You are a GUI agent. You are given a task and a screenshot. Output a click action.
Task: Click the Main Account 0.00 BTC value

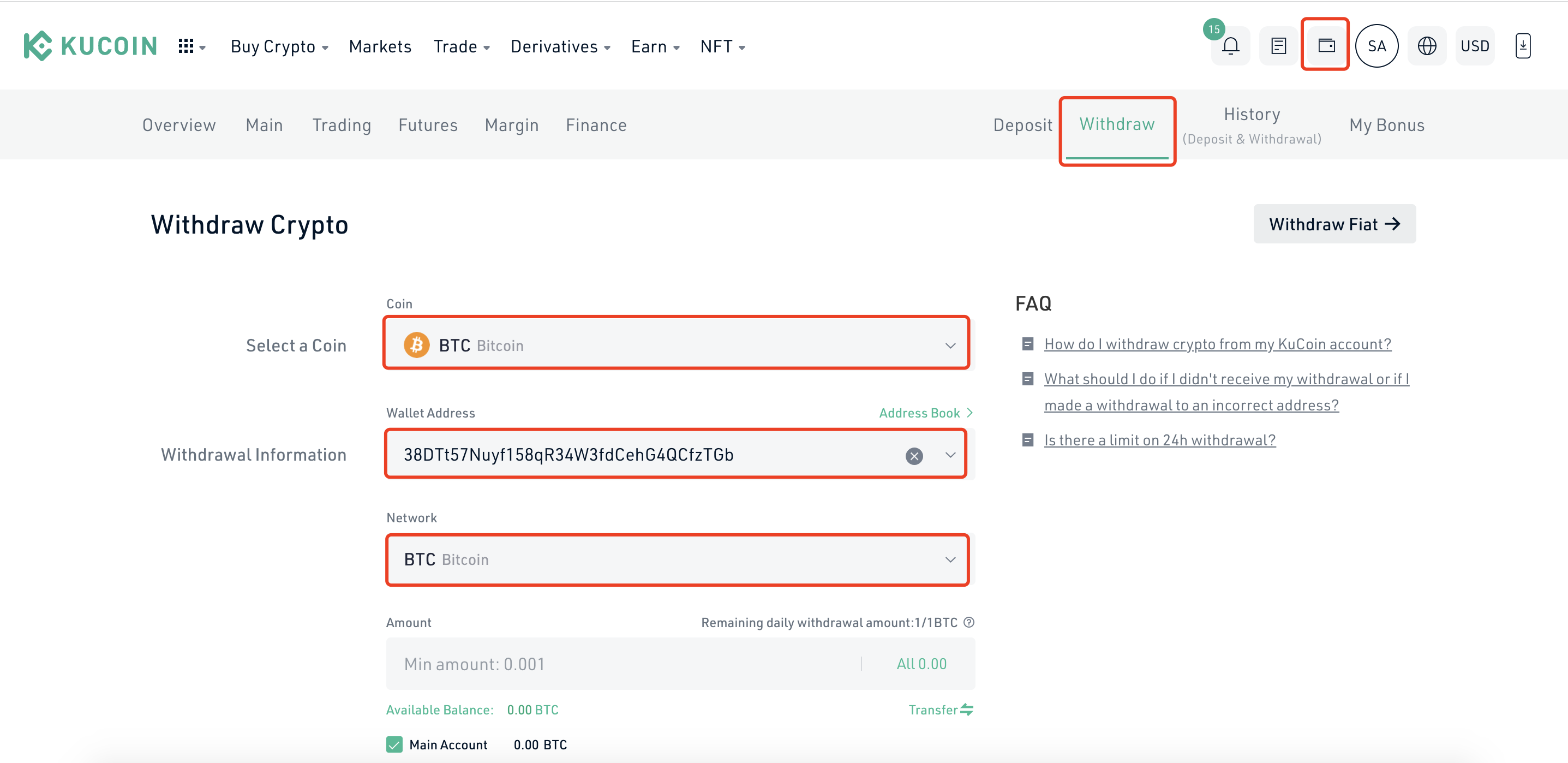[540, 744]
